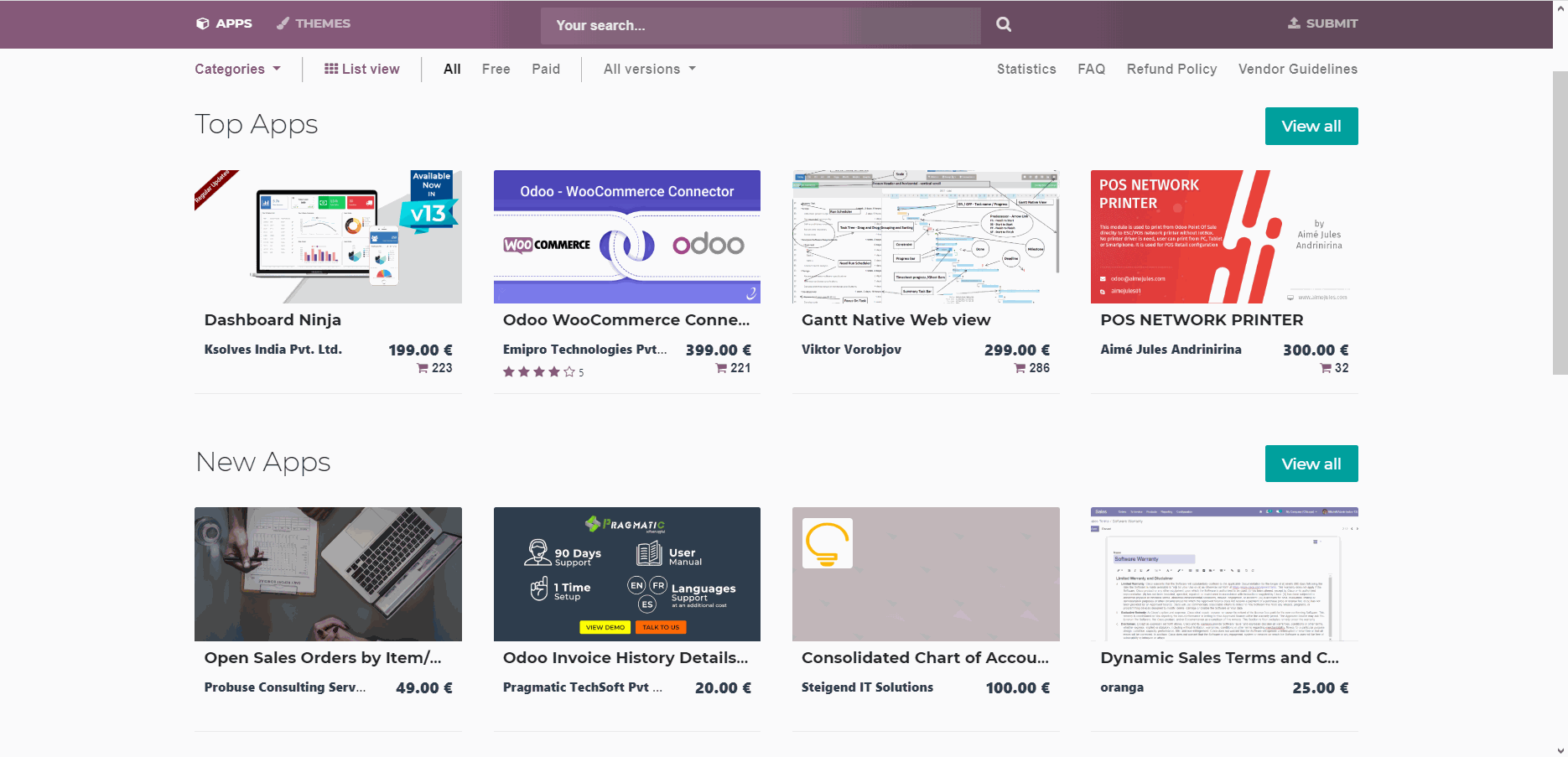Open the Odoo WooCommerce Connector thumbnail
The width and height of the screenshot is (1568, 757).
(x=627, y=236)
